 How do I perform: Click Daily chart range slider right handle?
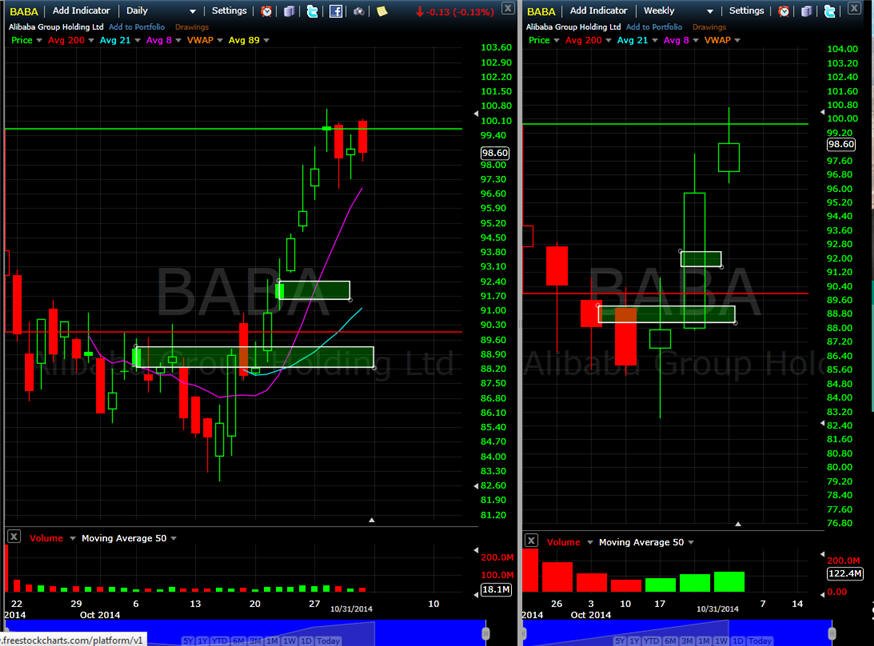tap(485, 633)
